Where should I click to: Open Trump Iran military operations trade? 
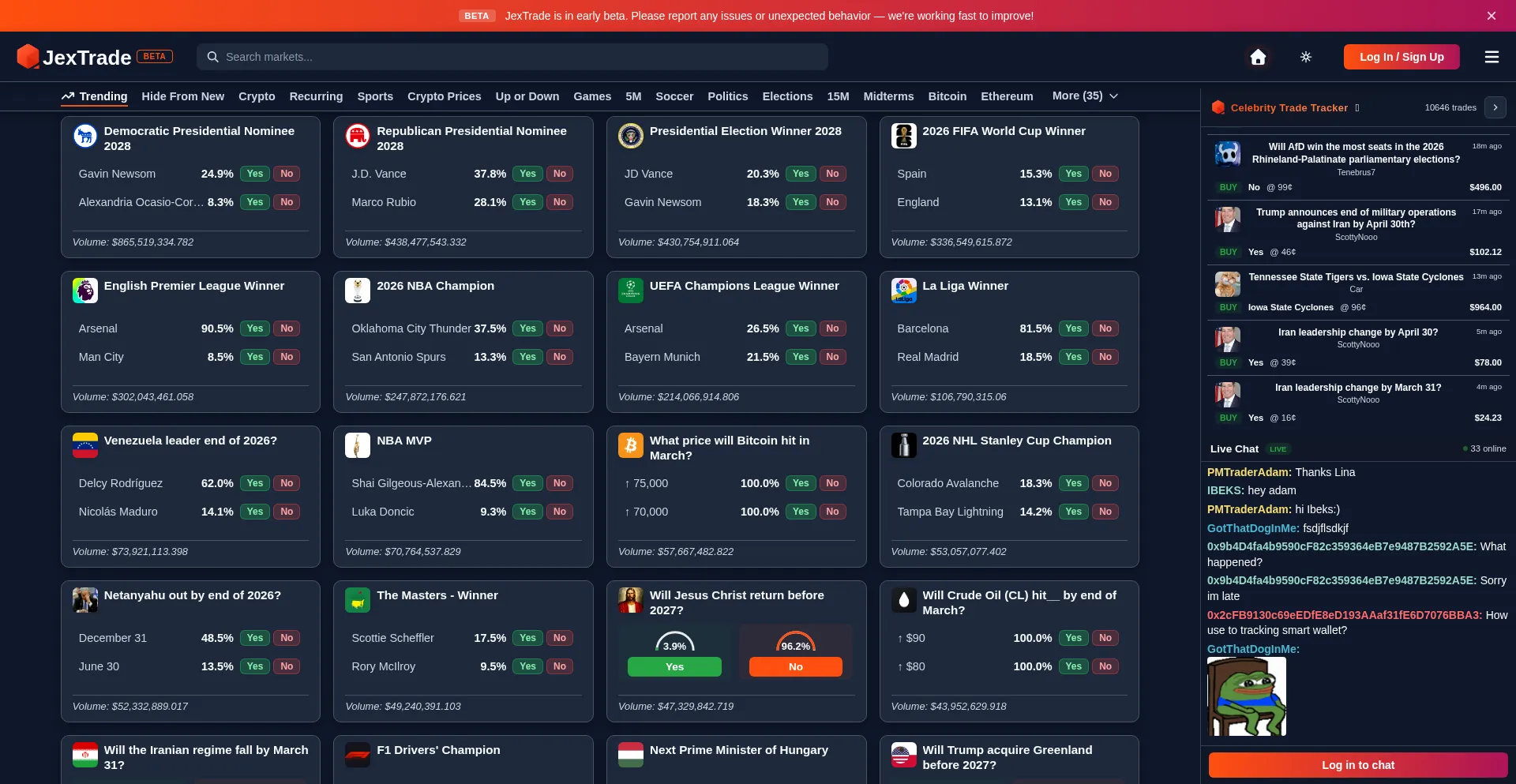[1358, 232]
